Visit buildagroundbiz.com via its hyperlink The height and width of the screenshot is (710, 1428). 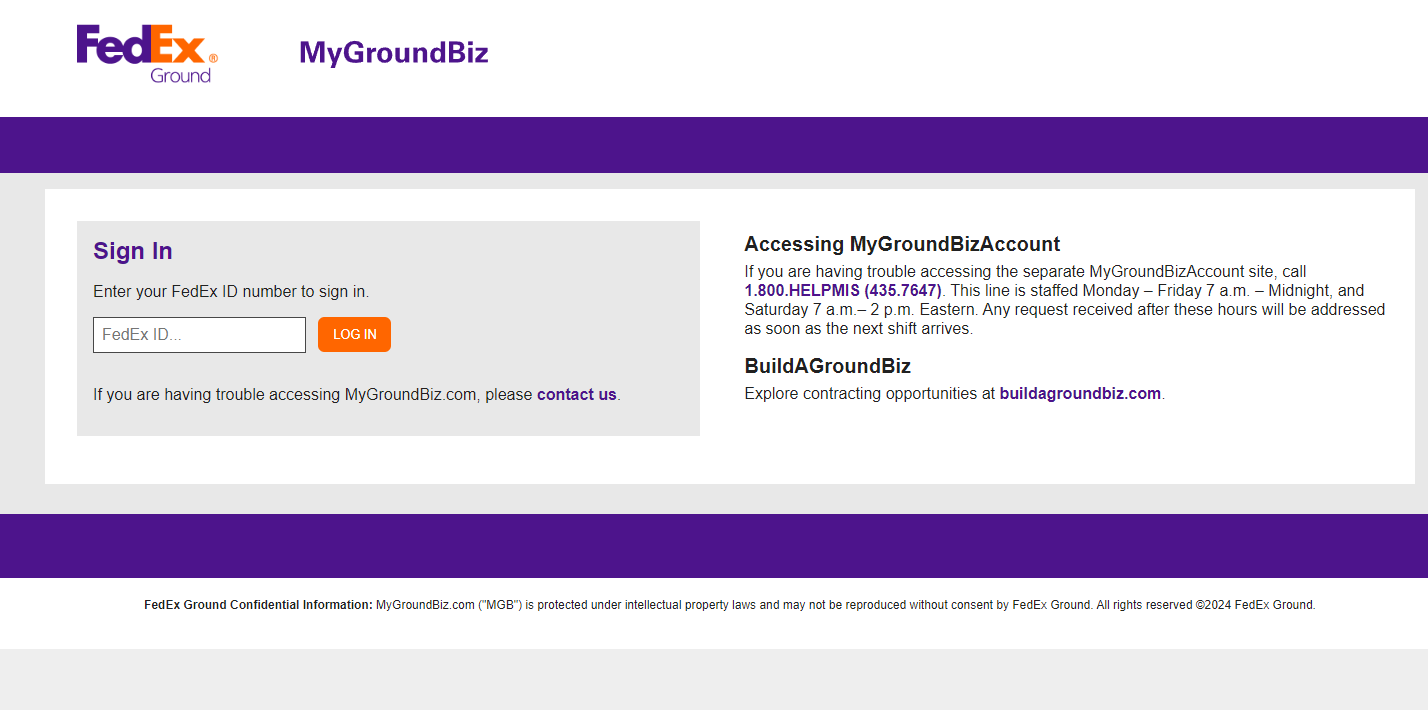[1080, 393]
